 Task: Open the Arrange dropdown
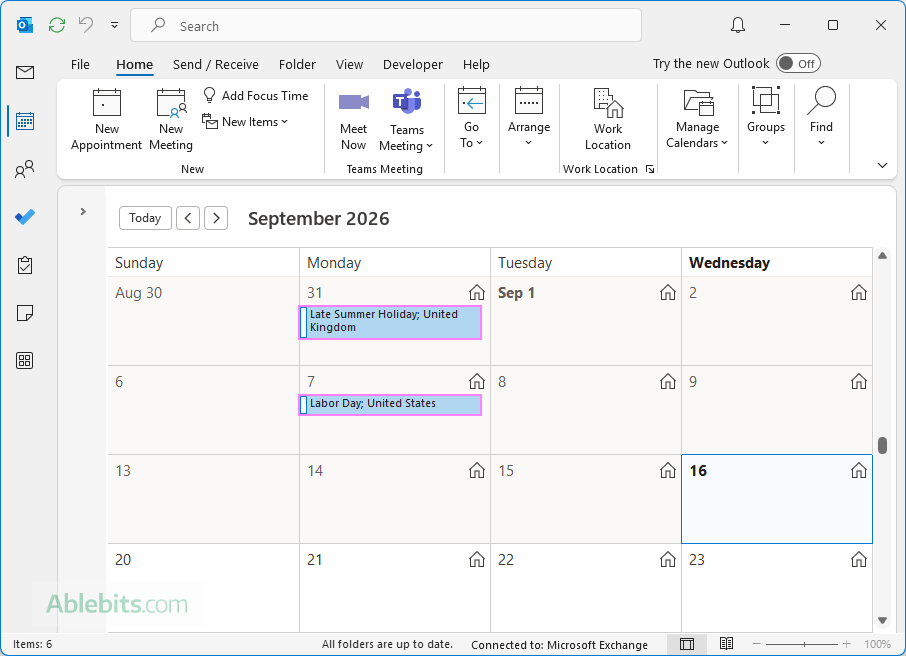tap(529, 118)
